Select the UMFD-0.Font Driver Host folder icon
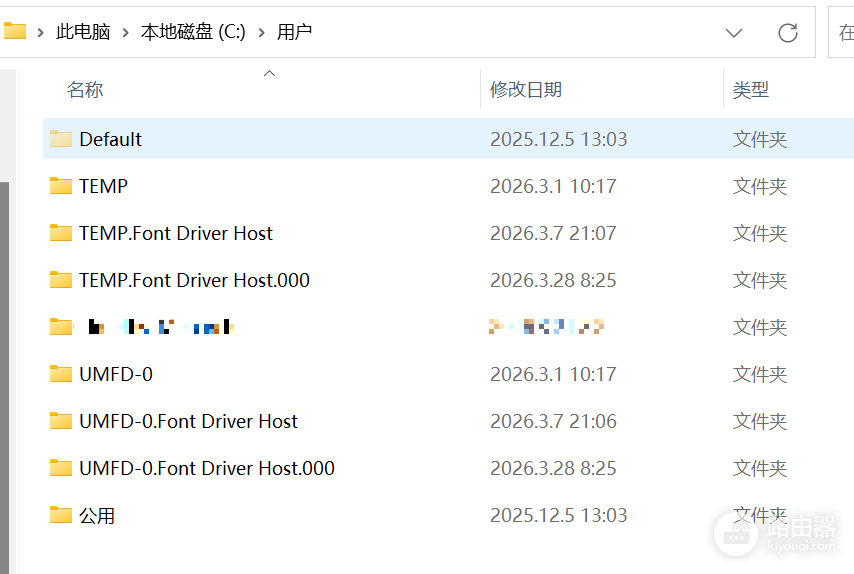854x574 pixels. pos(60,421)
